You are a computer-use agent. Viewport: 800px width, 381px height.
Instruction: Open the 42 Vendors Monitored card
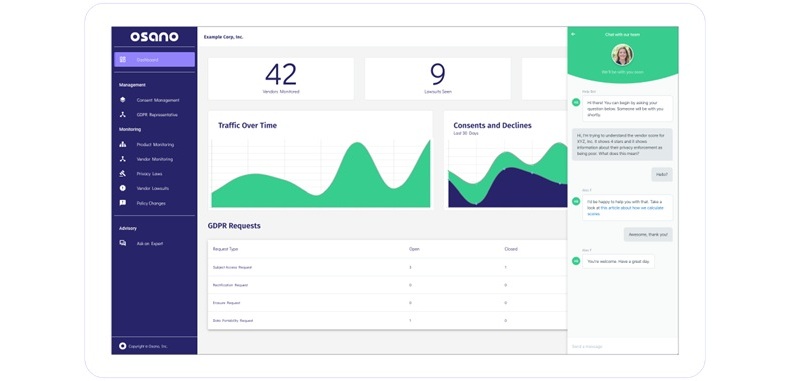coord(281,79)
